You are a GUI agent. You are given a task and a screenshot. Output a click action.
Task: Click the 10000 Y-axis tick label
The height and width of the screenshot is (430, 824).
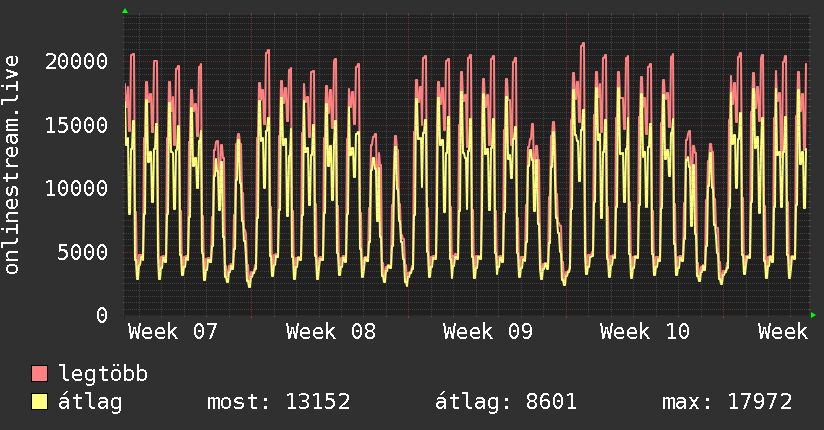click(x=77, y=188)
